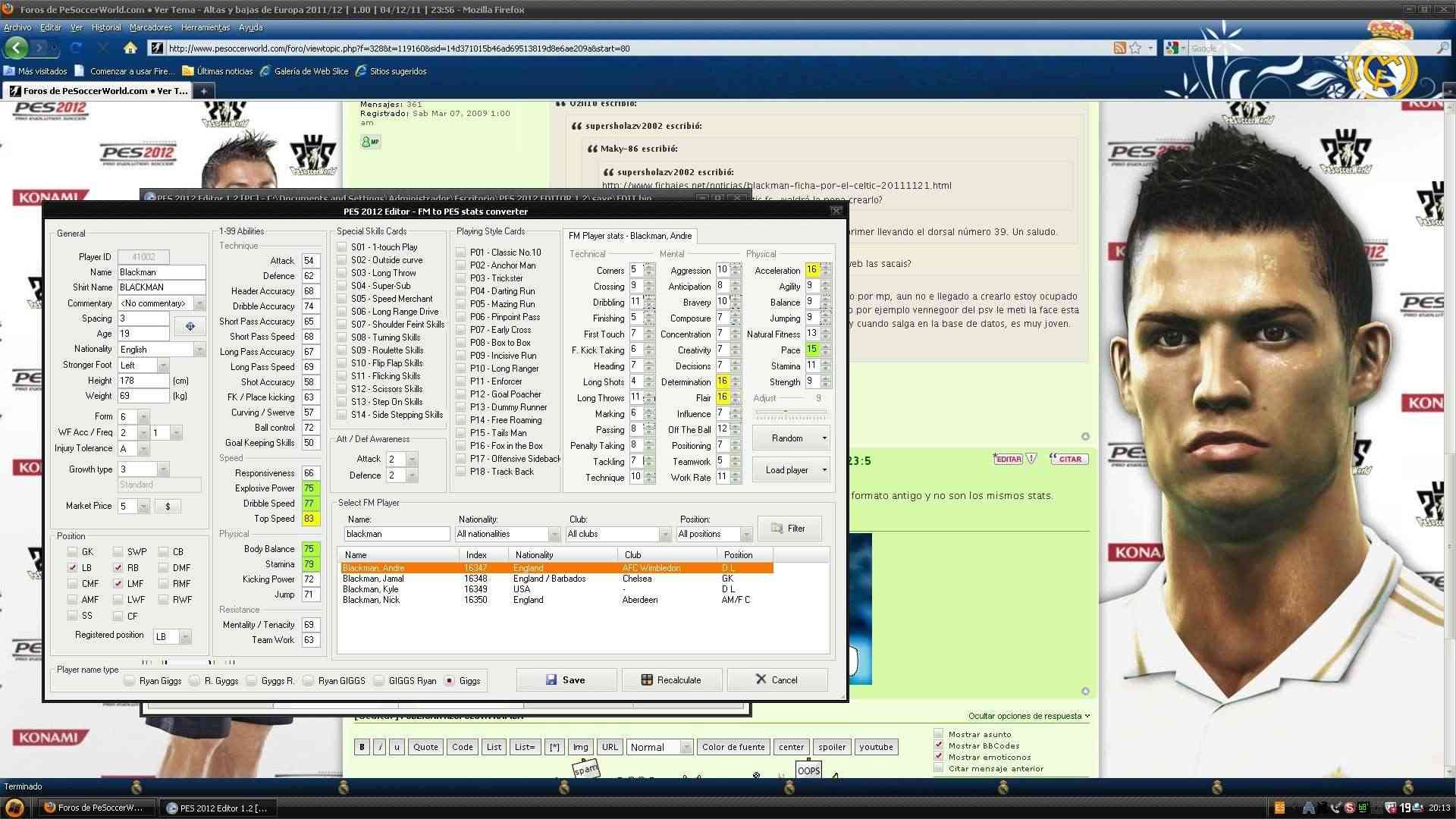The width and height of the screenshot is (1456, 819).
Task: Bookmark page with star icon
Action: click(1135, 48)
